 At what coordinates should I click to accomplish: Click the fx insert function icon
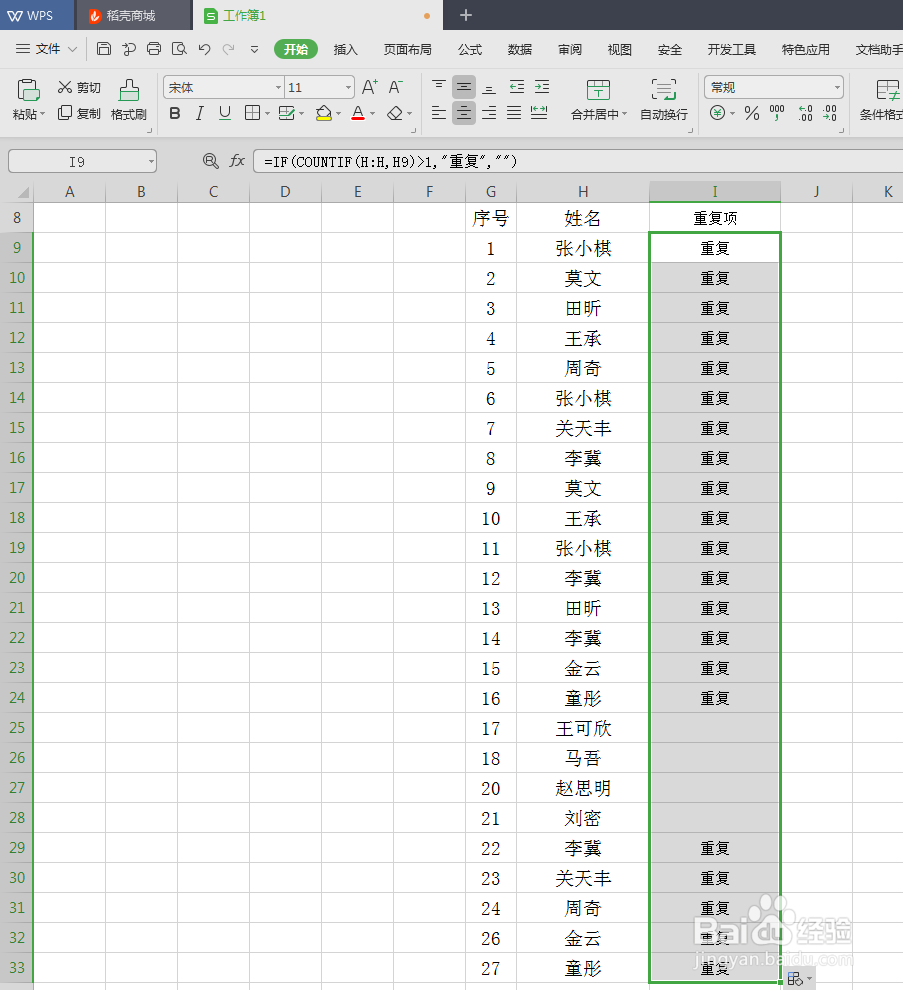(x=237, y=161)
